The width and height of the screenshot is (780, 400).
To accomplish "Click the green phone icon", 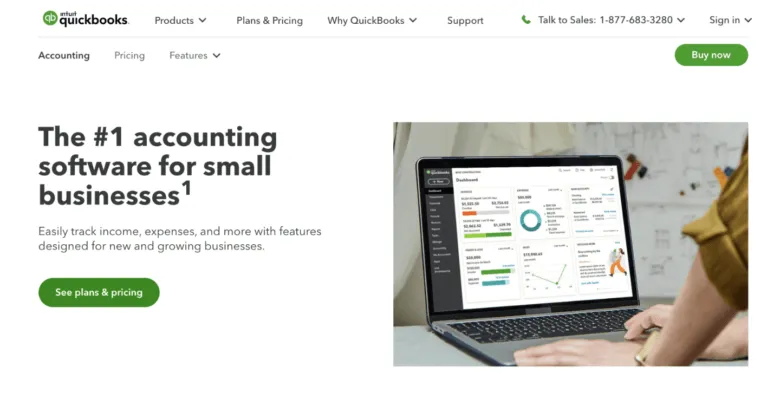I will tap(526, 20).
